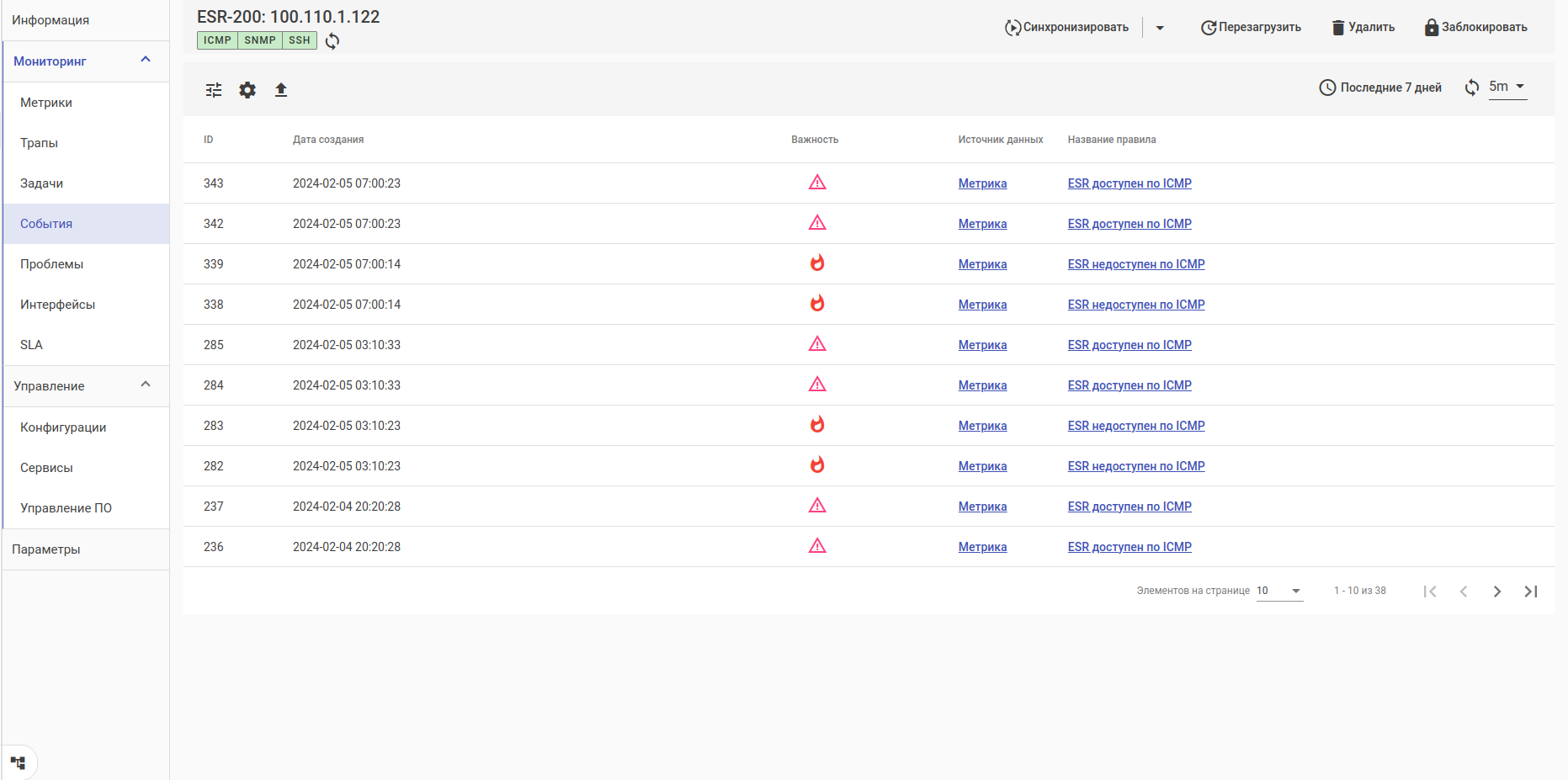
Task: Click the fire severity icon for event 339
Action: [x=817, y=263]
